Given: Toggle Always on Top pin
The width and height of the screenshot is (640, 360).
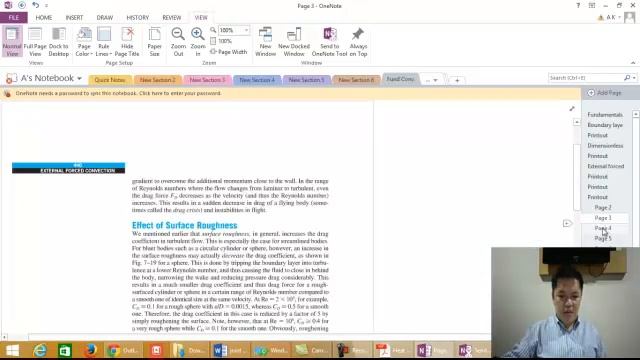Looking at the screenshot, I should 358,42.
